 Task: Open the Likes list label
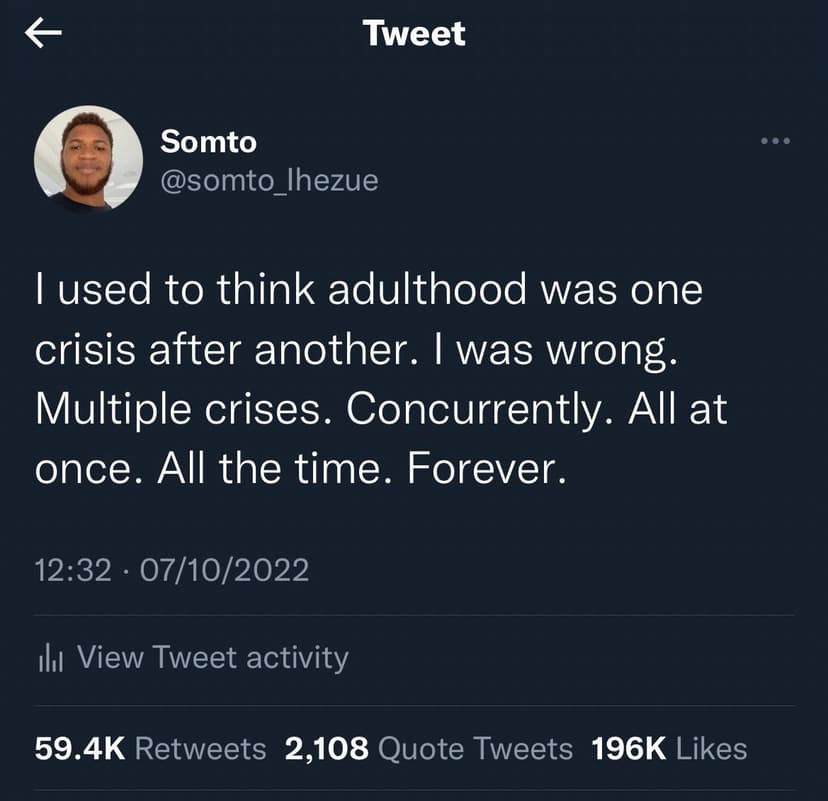point(712,748)
